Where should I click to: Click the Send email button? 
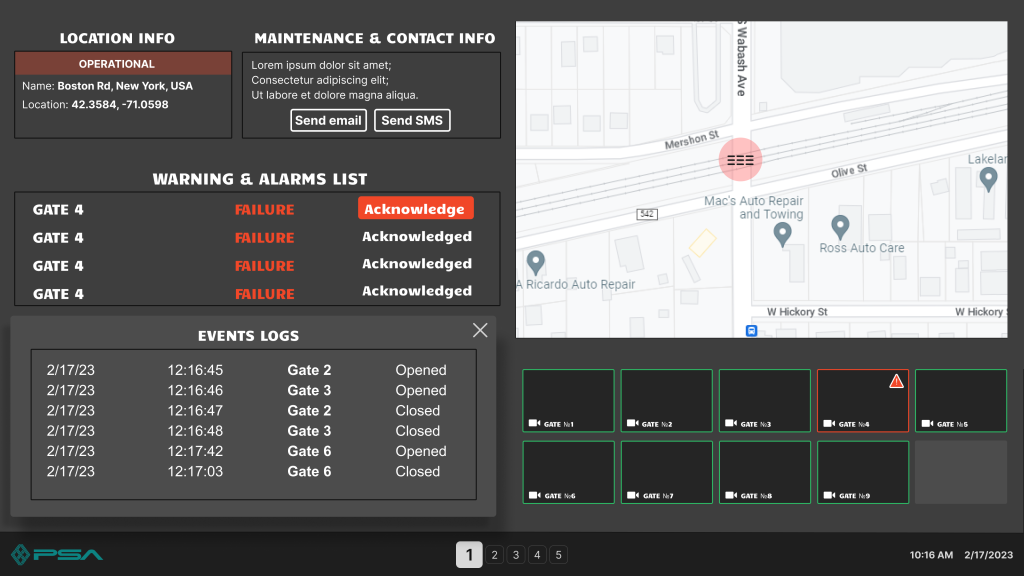pyautogui.click(x=328, y=120)
